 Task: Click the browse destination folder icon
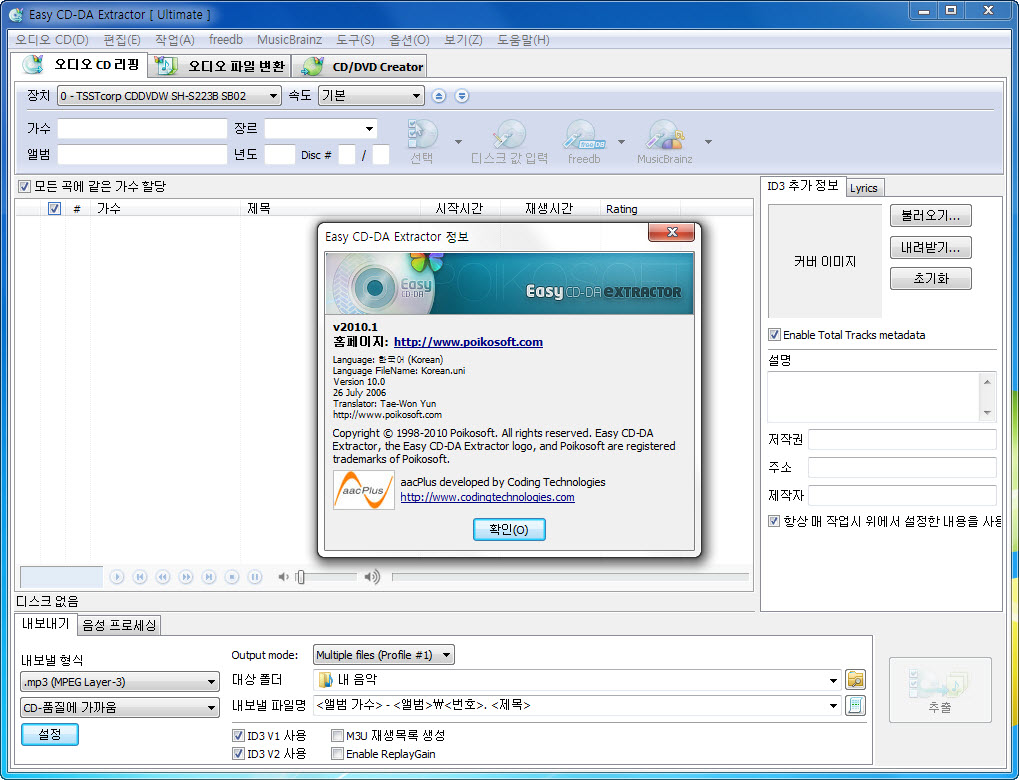point(856,680)
